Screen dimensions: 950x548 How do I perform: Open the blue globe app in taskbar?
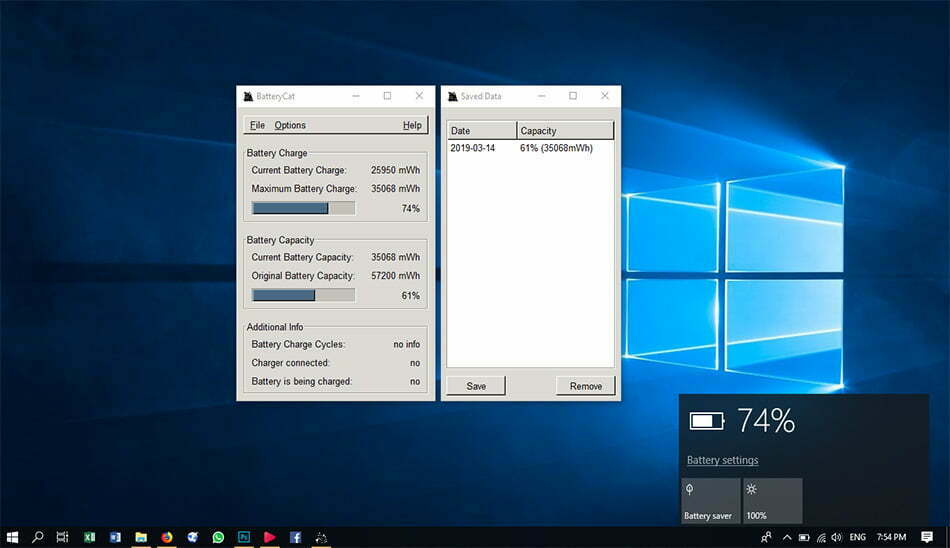193,537
